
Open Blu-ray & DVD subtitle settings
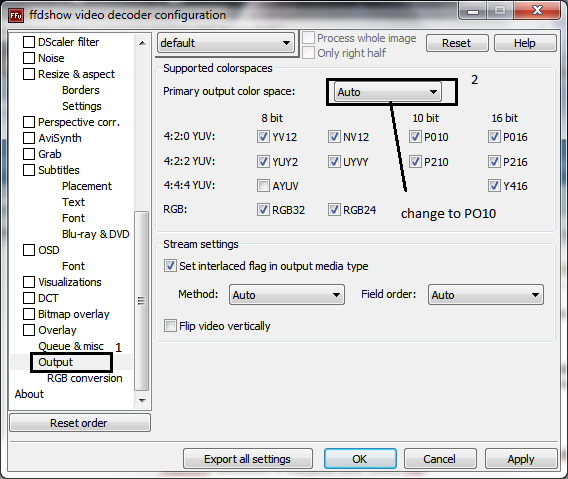96,234
